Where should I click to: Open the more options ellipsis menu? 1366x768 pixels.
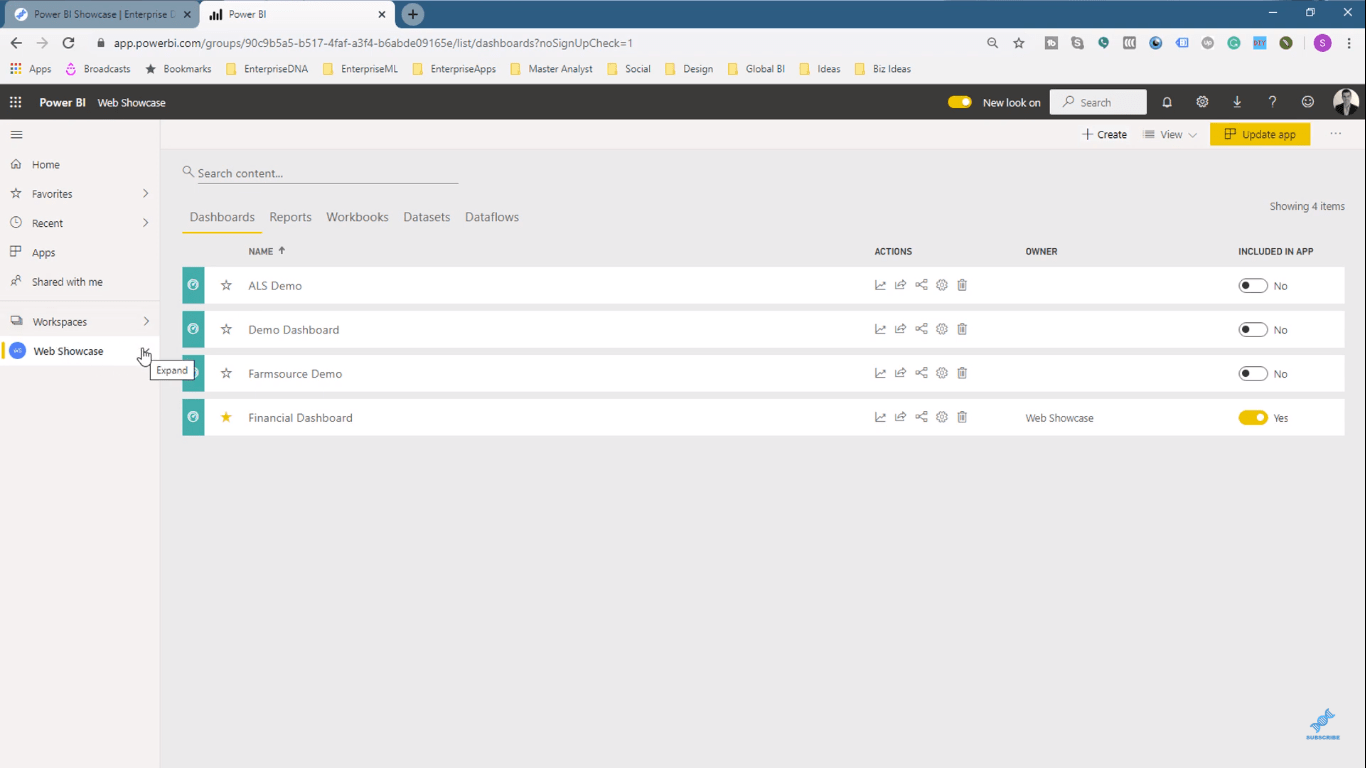coord(1336,134)
